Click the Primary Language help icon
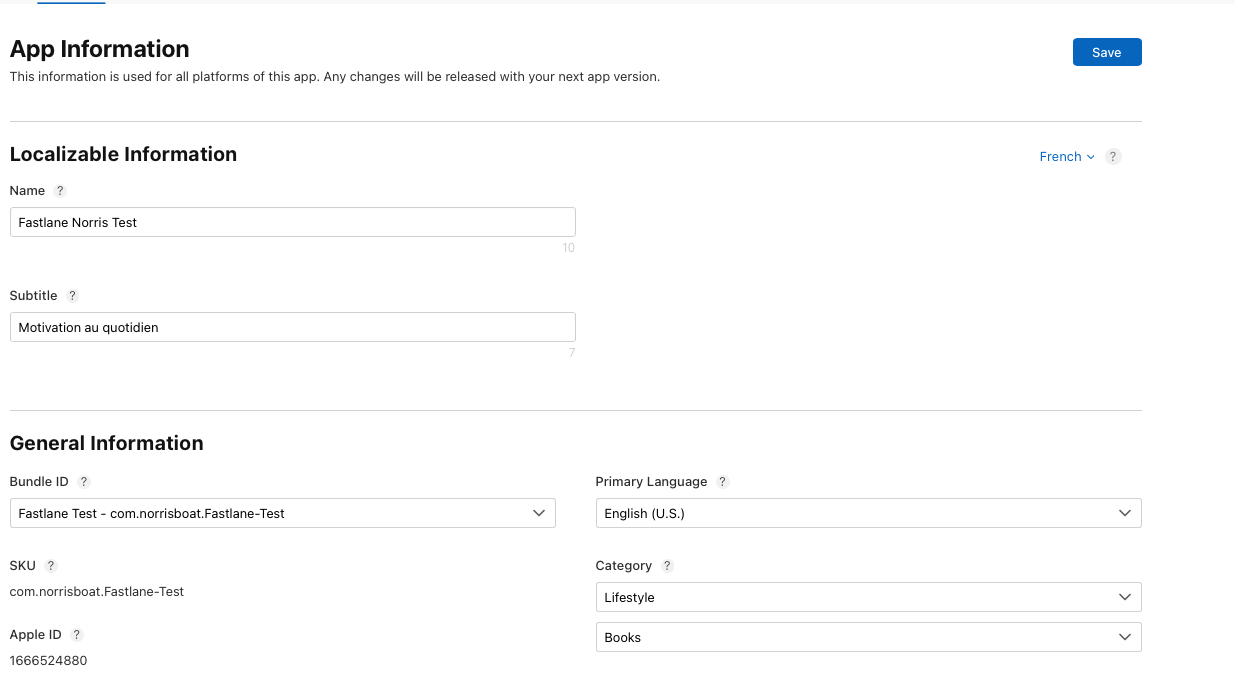This screenshot has width=1235, height=683. [722, 481]
